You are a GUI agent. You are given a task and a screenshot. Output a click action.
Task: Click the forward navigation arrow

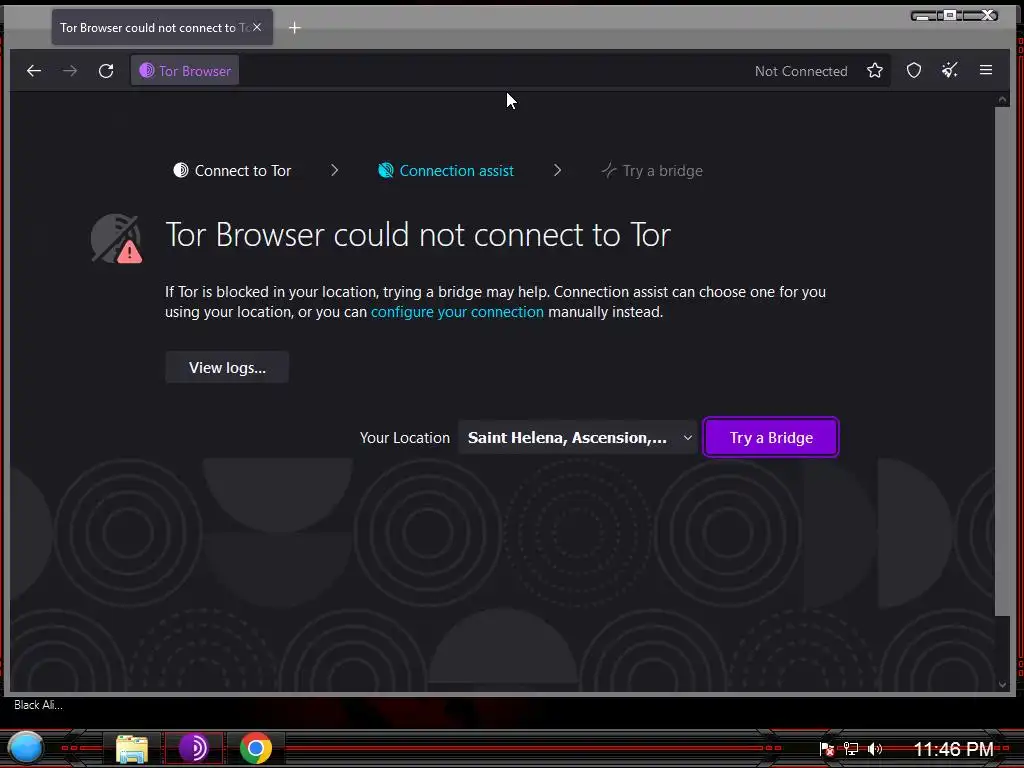tap(70, 71)
